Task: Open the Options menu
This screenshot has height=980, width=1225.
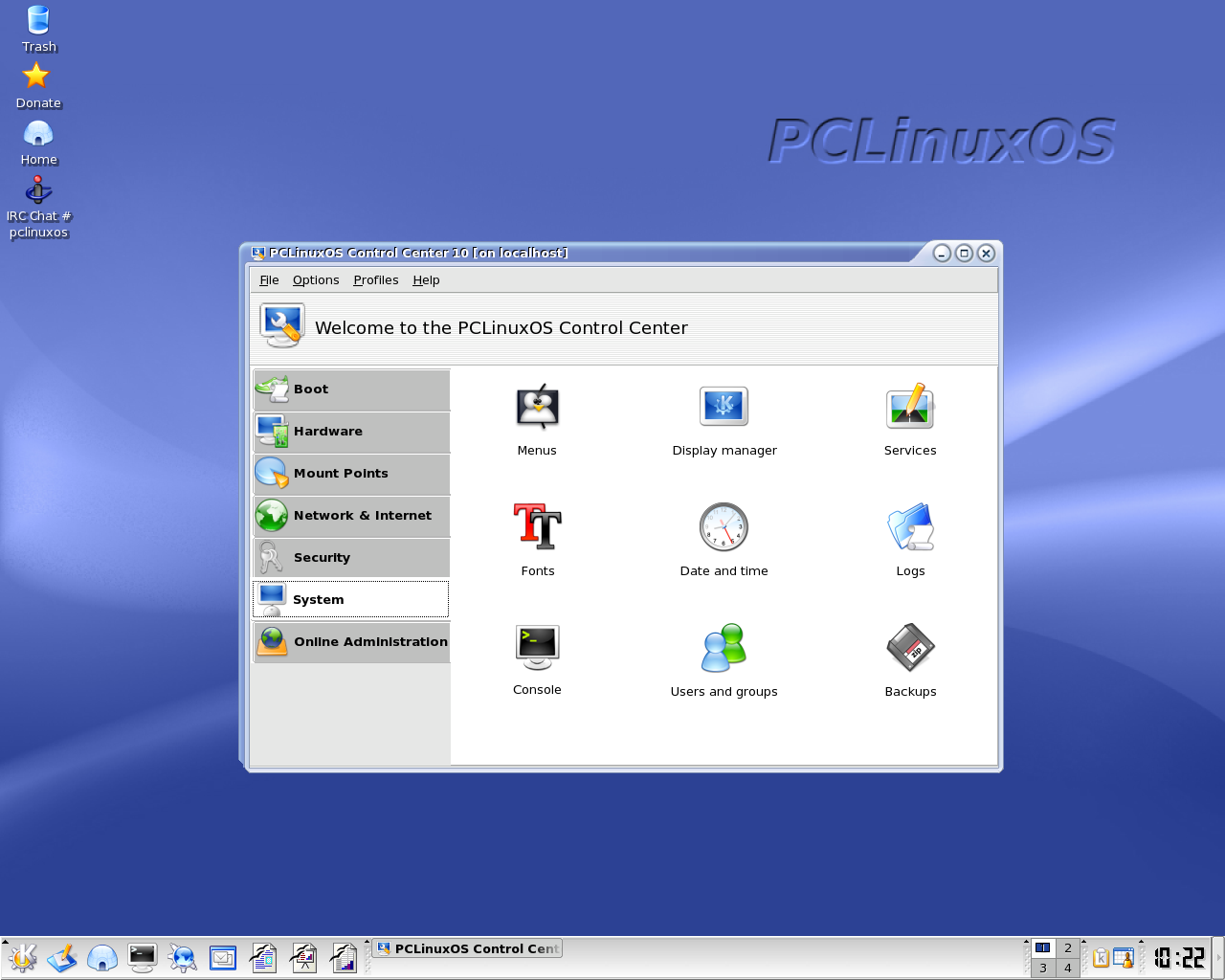Action: (316, 280)
